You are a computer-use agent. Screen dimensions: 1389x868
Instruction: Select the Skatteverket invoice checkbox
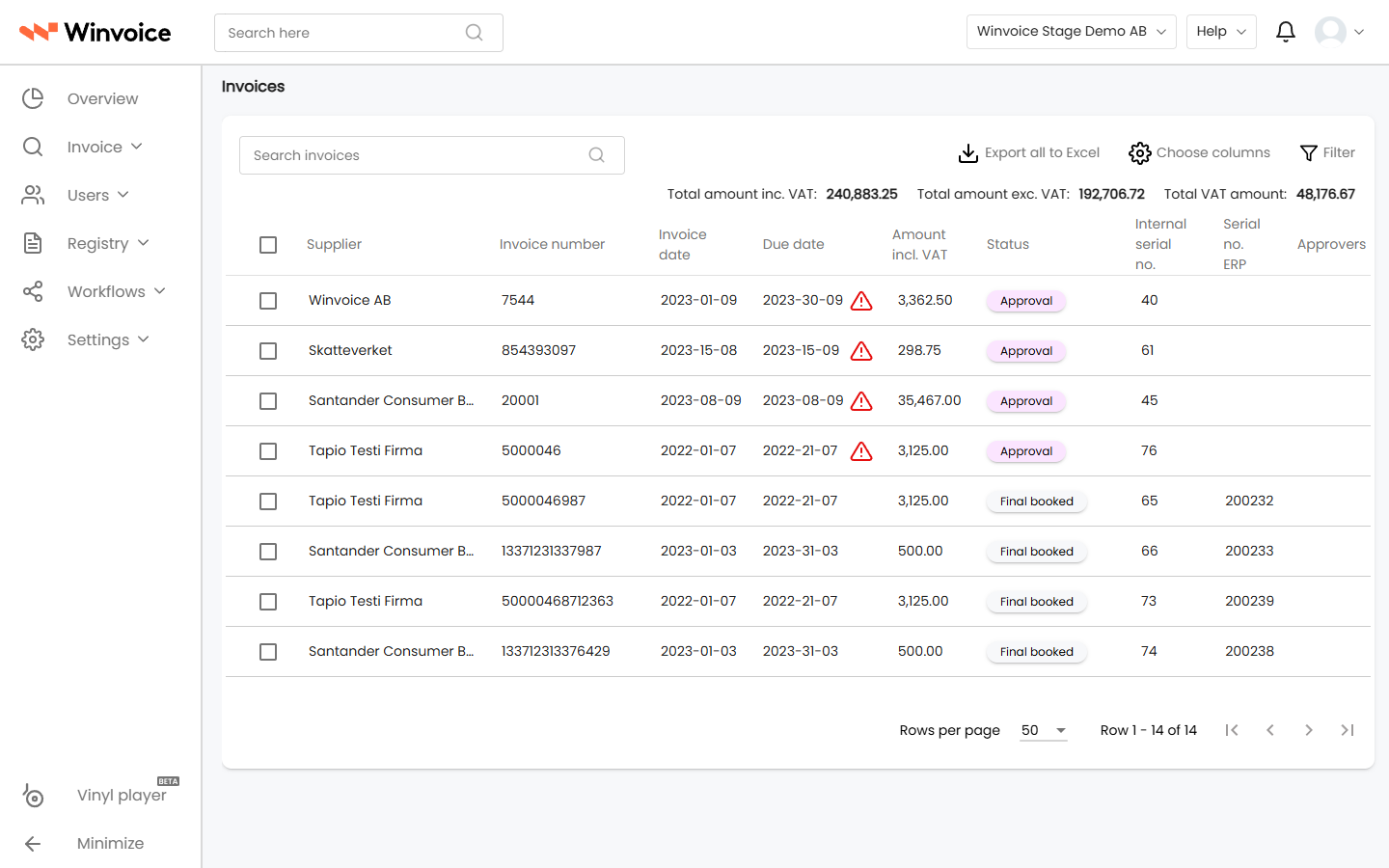click(268, 351)
